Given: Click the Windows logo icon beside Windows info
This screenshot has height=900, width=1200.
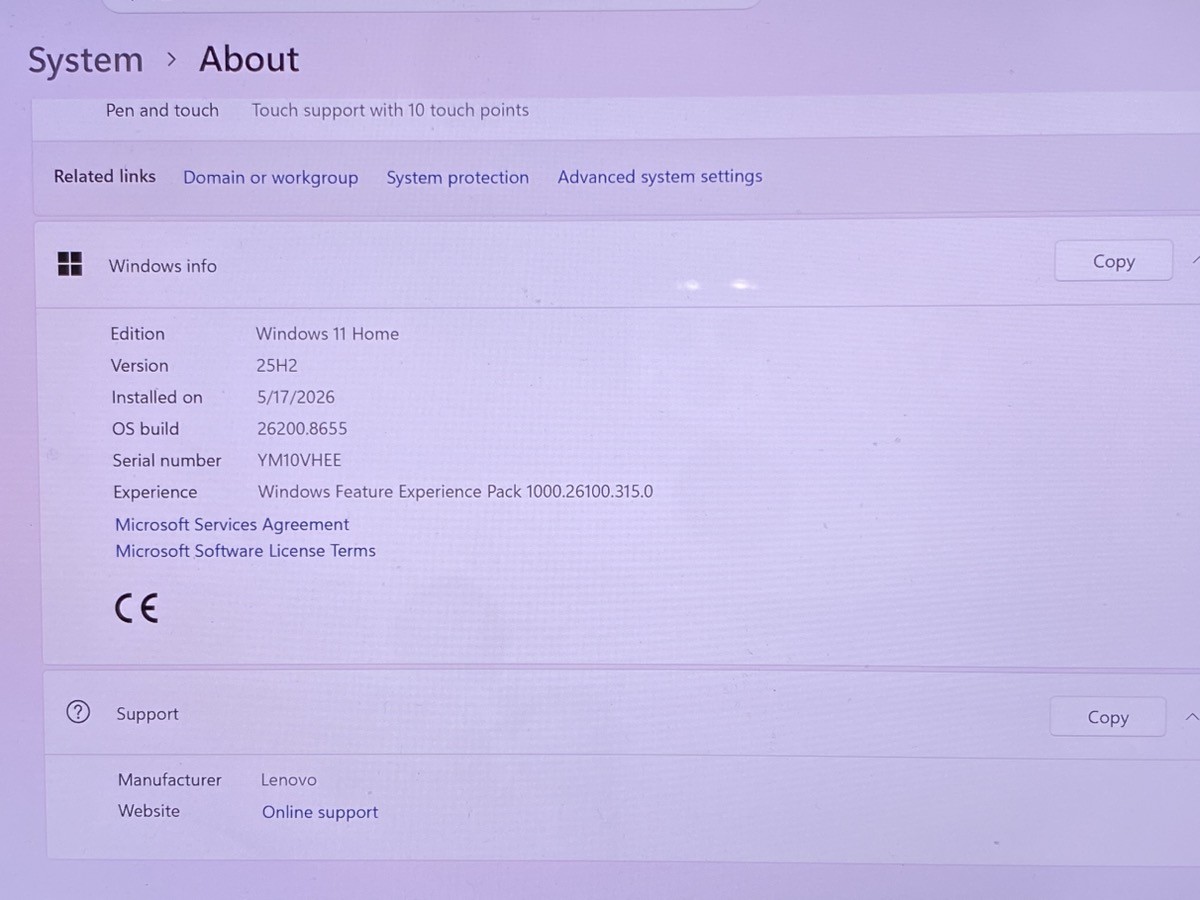Looking at the screenshot, I should coord(70,264).
